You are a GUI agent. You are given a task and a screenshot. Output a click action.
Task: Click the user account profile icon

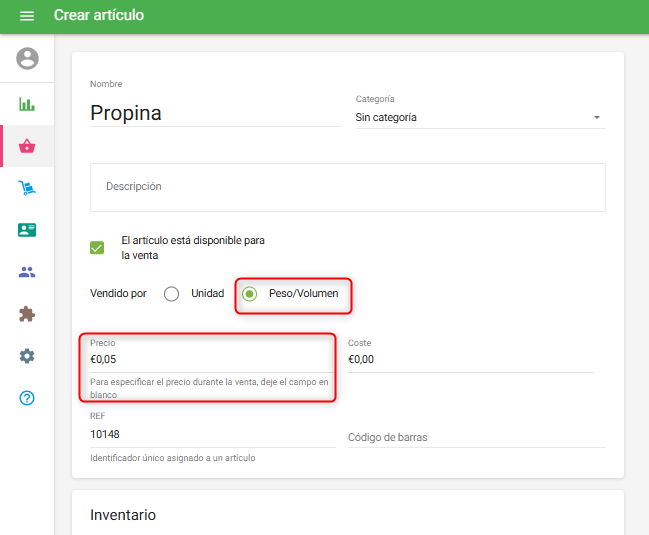point(27,59)
